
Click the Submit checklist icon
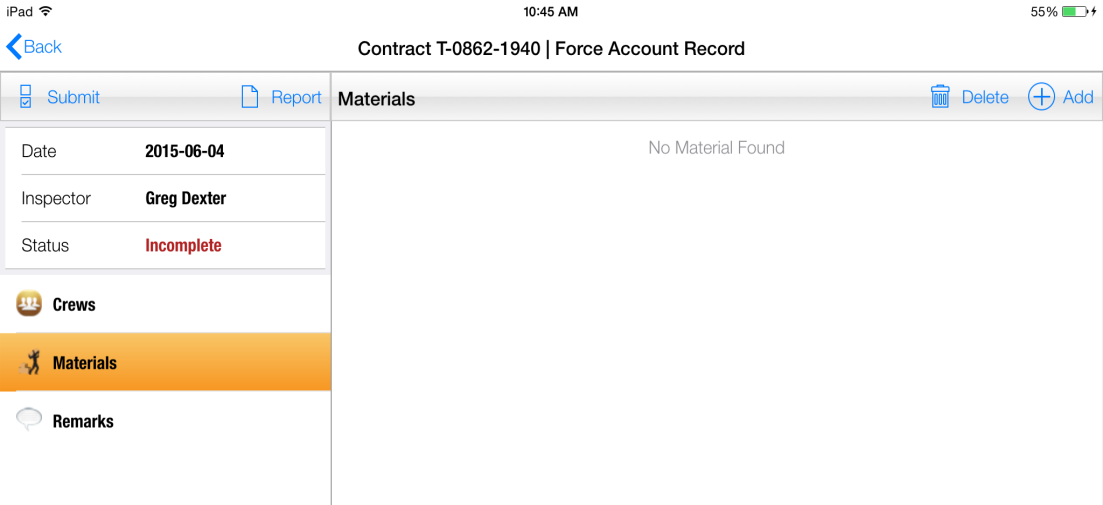(x=26, y=97)
